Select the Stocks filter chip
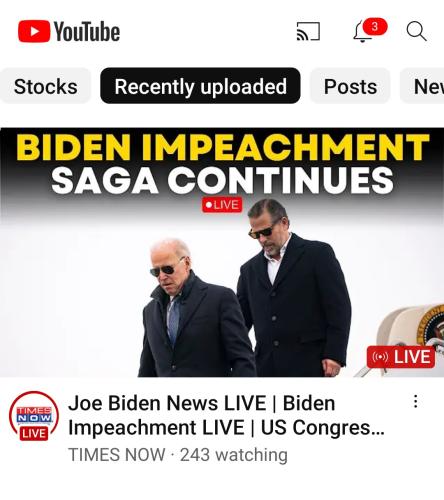Viewport: 444px width, 500px height. (x=45, y=86)
